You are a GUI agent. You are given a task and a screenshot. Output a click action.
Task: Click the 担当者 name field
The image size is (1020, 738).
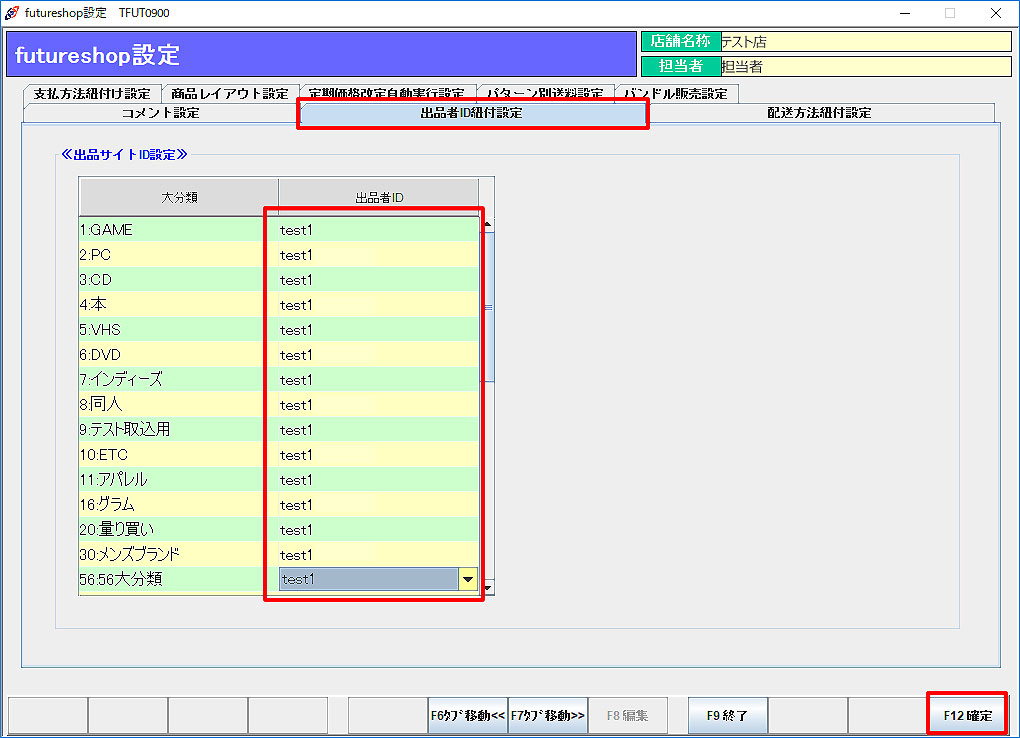[865, 66]
